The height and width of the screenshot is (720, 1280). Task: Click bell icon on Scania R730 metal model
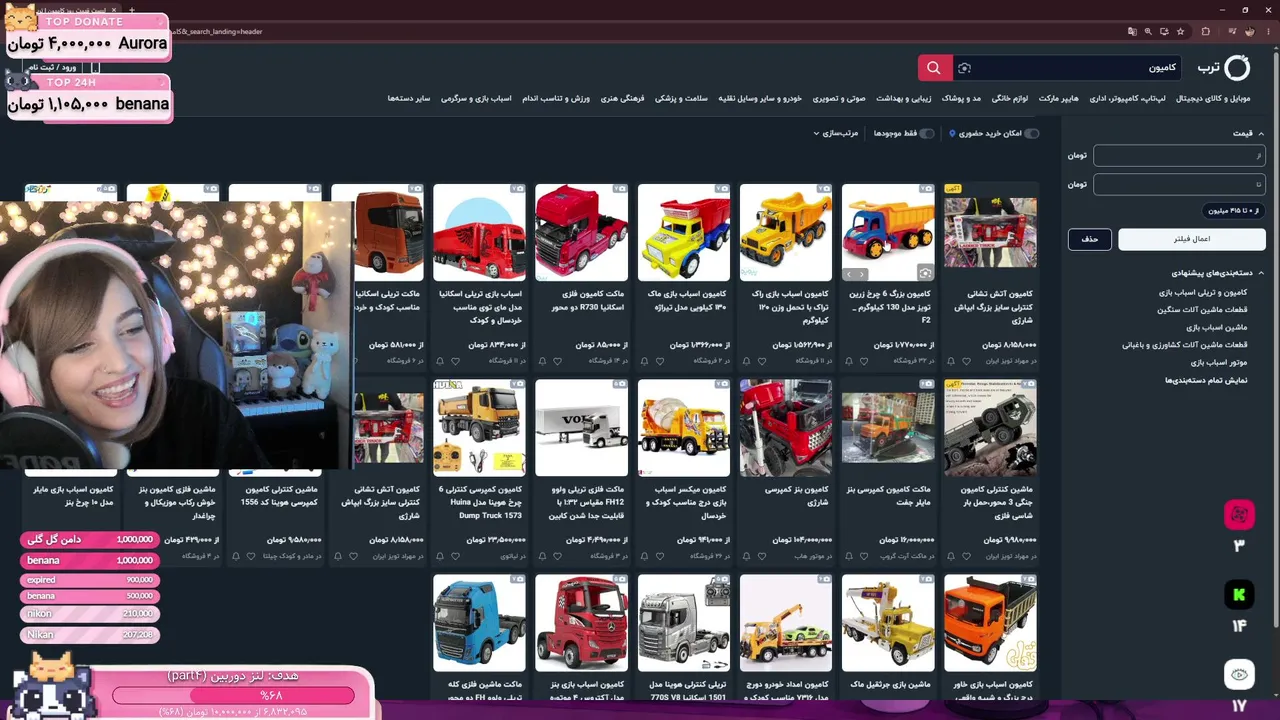(x=541, y=361)
